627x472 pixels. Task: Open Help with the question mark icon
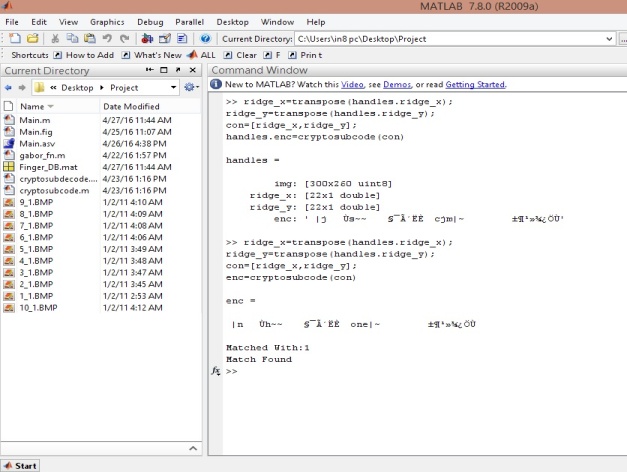pyautogui.click(x=205, y=38)
